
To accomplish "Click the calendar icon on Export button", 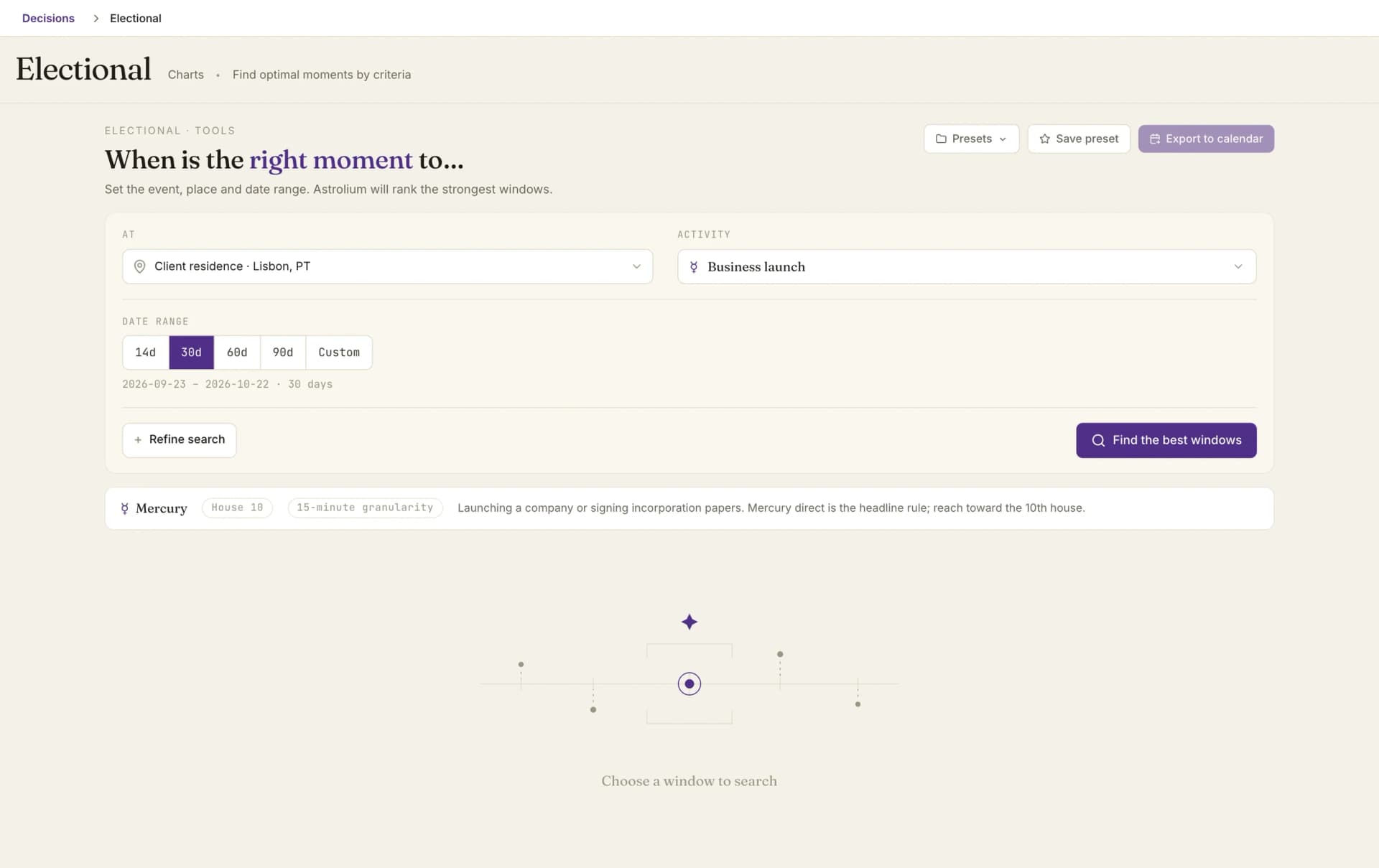I will pyautogui.click(x=1155, y=139).
